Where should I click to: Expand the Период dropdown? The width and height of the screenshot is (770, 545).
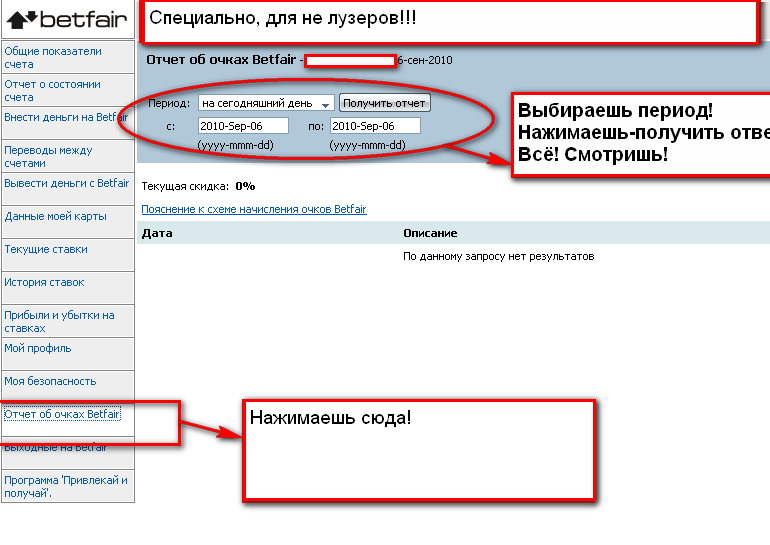point(266,103)
